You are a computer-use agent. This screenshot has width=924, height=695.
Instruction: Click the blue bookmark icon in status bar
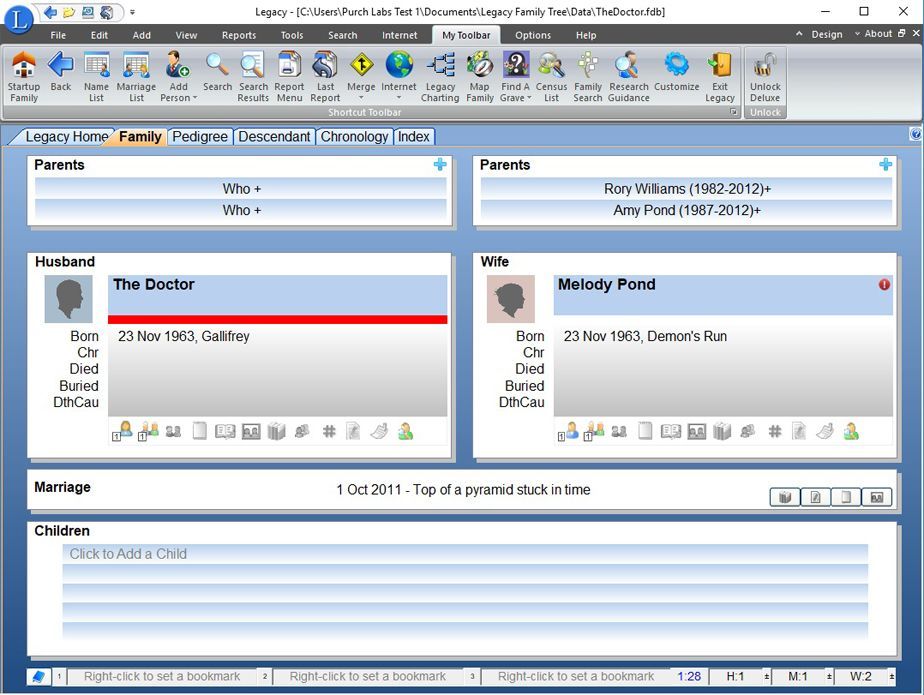[38, 676]
